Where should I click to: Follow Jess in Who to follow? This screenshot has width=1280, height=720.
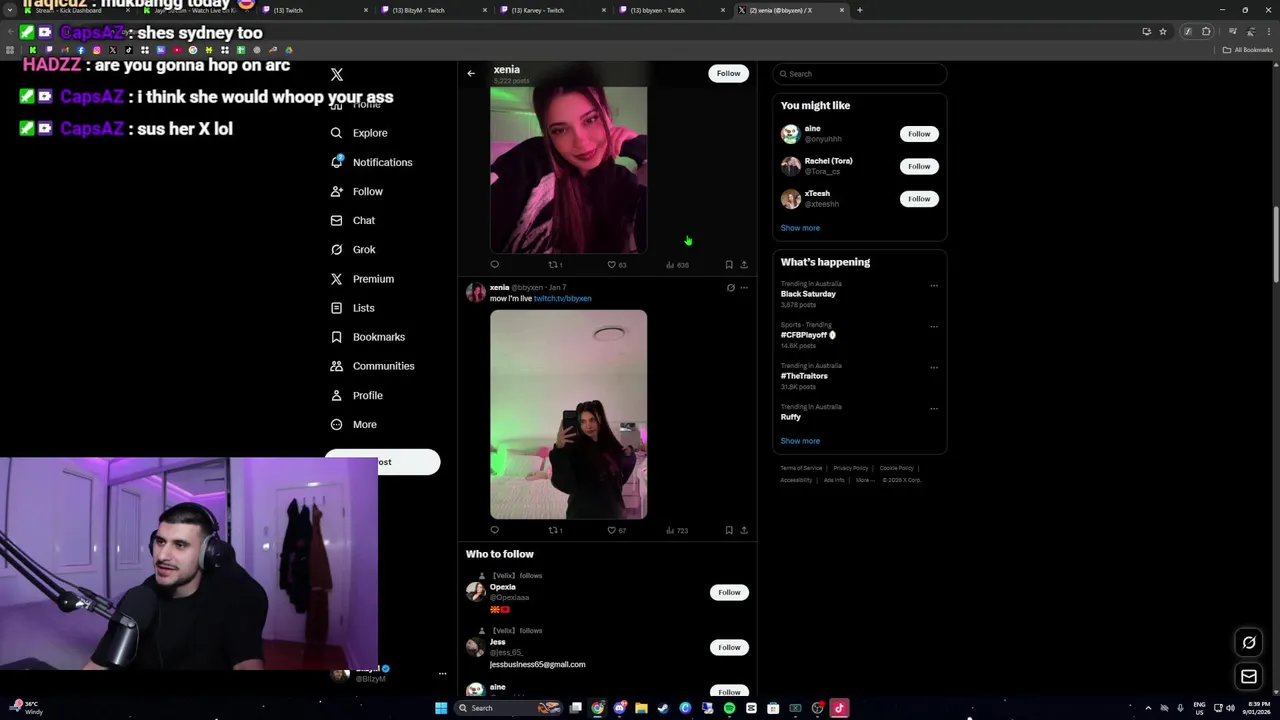click(x=729, y=647)
